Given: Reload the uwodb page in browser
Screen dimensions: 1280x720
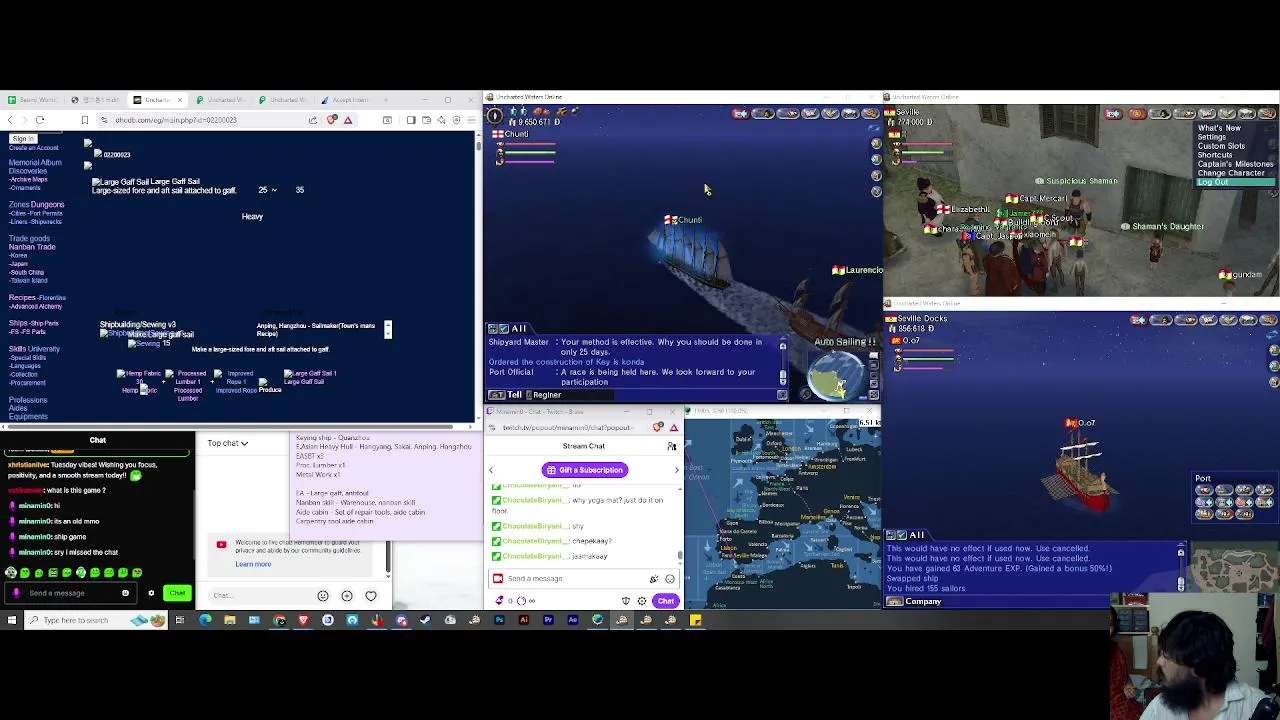Looking at the screenshot, I should coord(40,120).
